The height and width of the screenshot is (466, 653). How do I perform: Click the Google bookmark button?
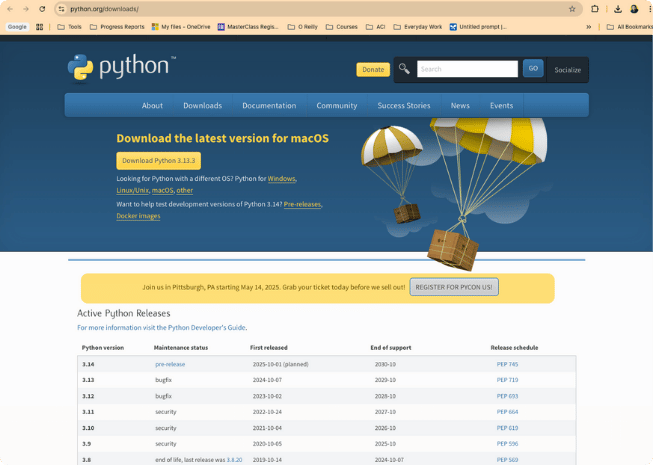pyautogui.click(x=17, y=27)
